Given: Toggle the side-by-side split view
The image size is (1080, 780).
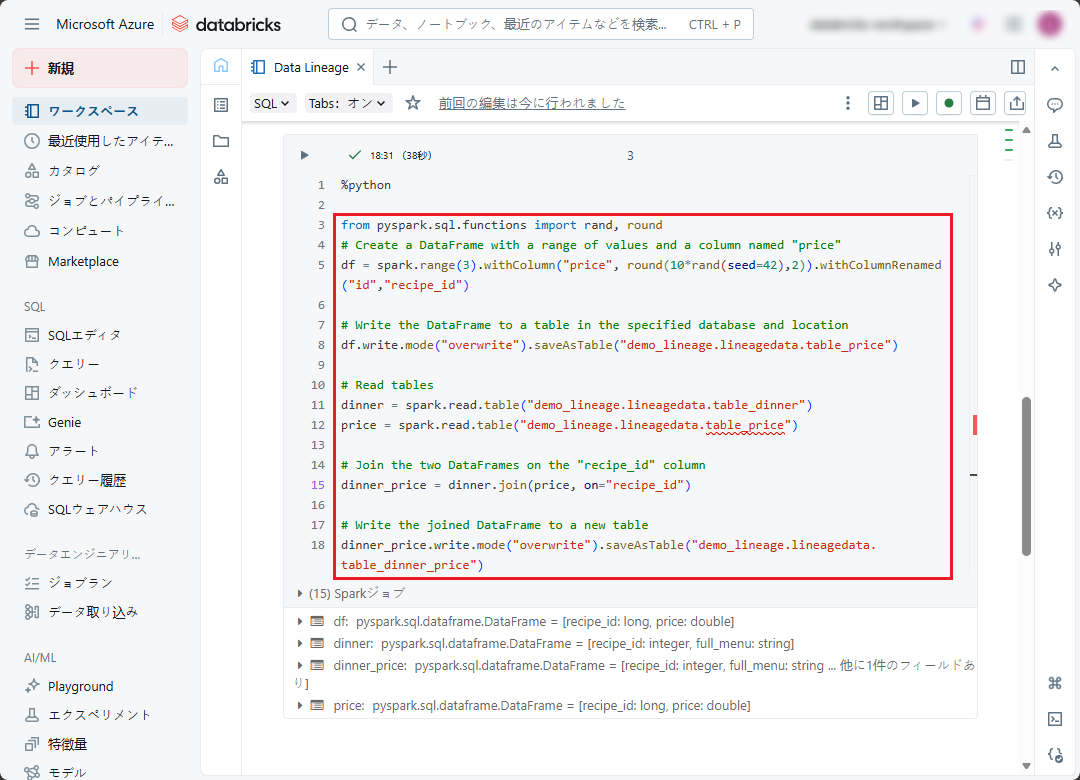Looking at the screenshot, I should click(1018, 67).
